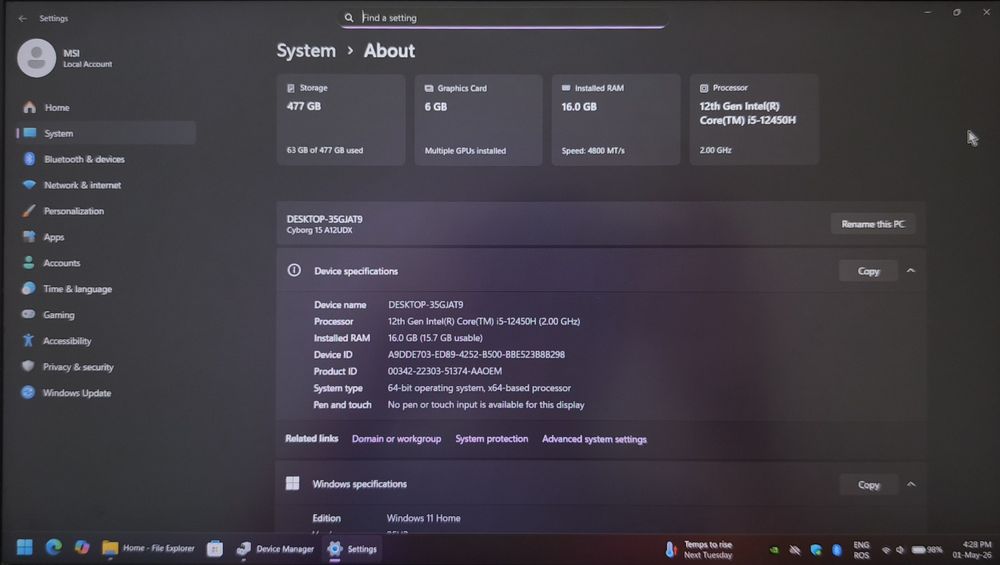Open Advanced system settings link
The image size is (1000, 565).
click(x=594, y=439)
